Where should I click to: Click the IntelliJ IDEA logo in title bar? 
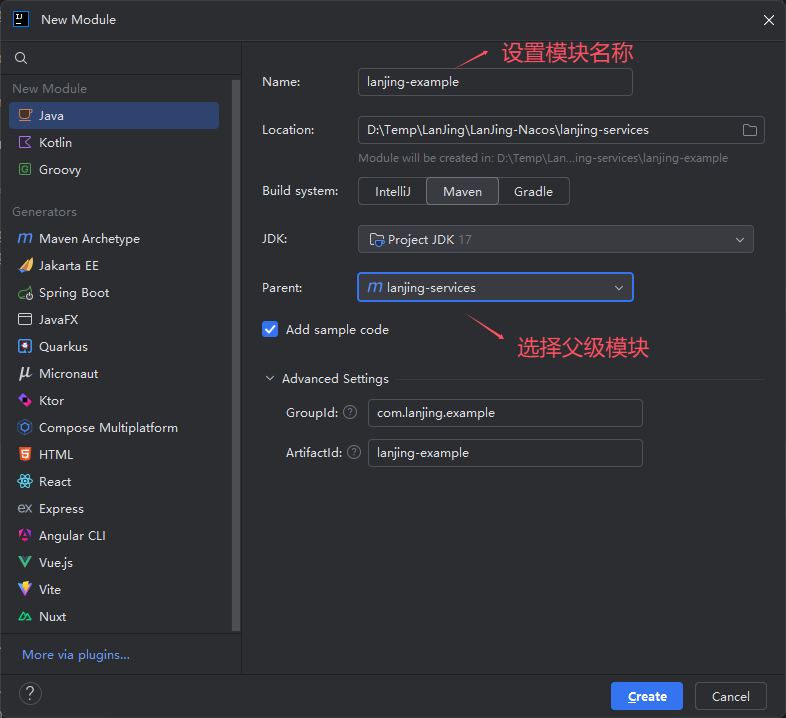[x=21, y=20]
